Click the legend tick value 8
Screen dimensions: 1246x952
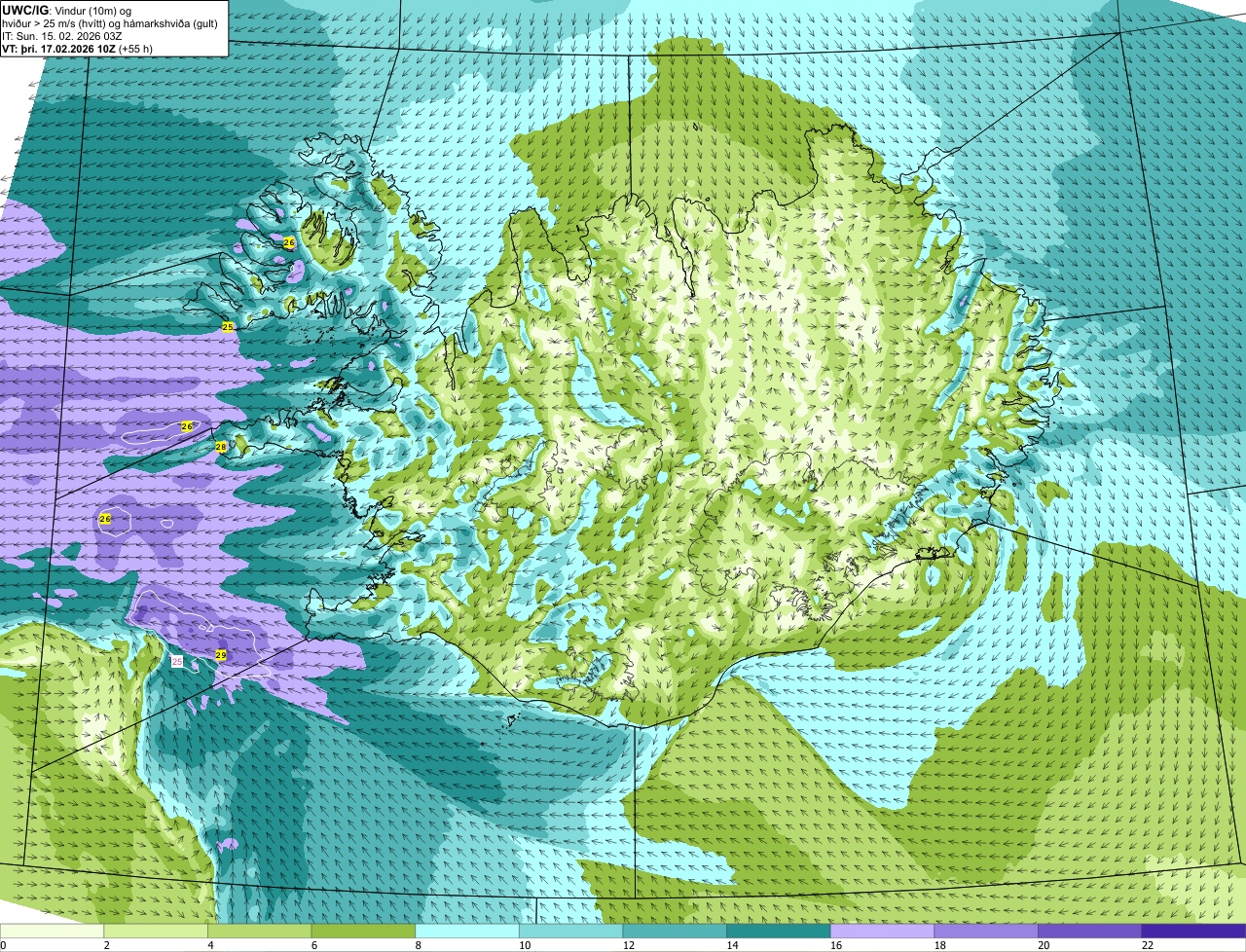pos(418,945)
